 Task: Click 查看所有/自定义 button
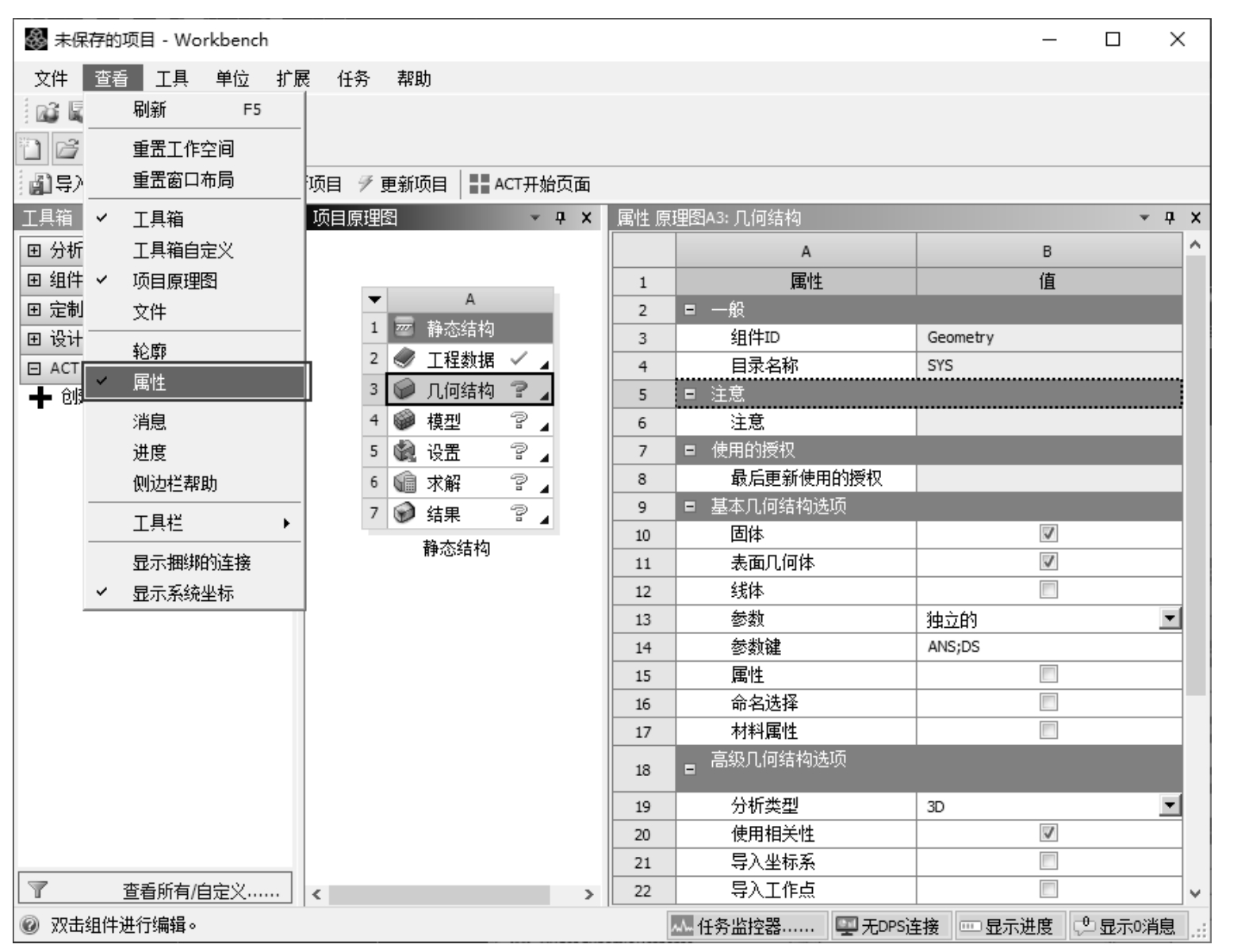click(155, 889)
